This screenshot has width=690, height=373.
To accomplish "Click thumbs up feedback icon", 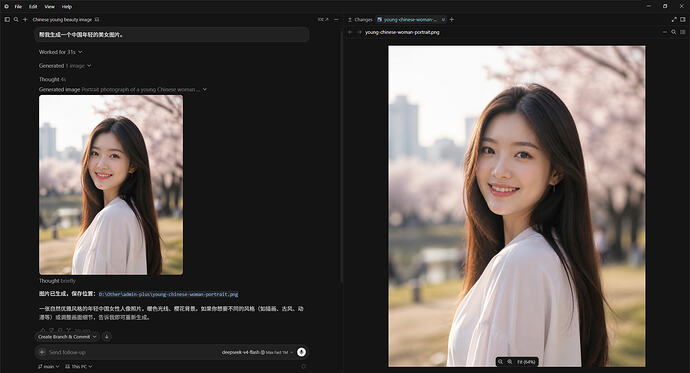I will (x=42, y=329).
